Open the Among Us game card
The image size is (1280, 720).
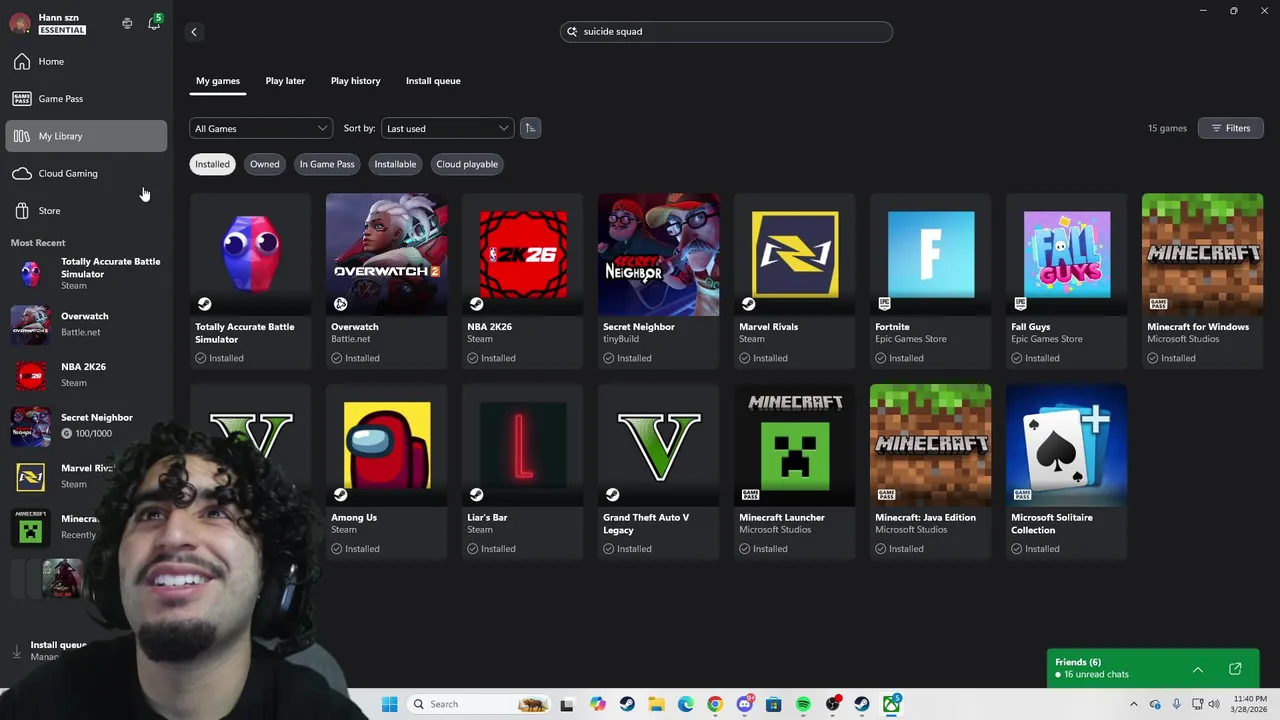387,472
